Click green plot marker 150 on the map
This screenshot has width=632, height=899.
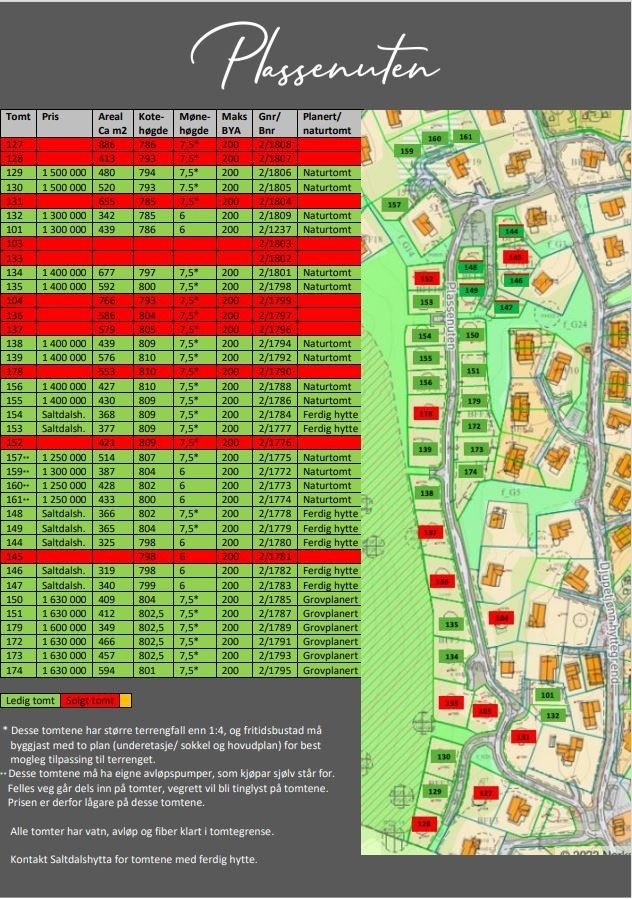pos(472,335)
